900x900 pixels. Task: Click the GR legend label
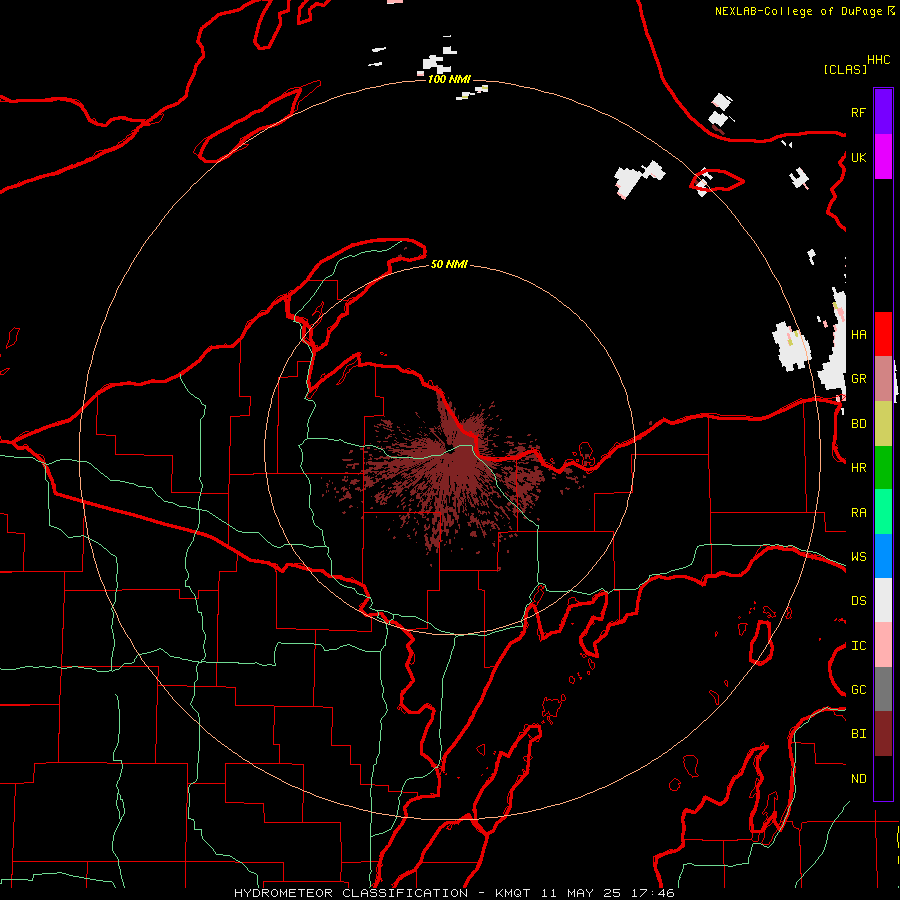coord(858,379)
